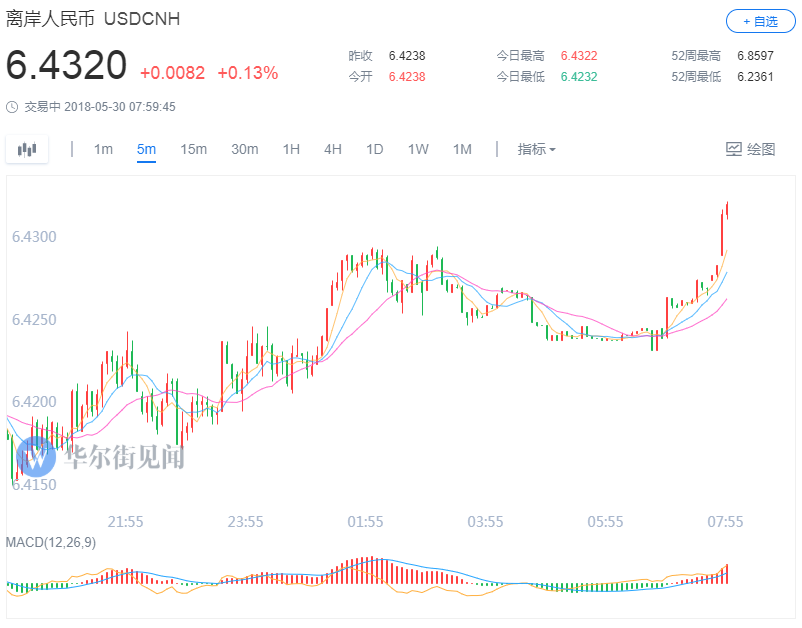Click the MACD(12,26,9) indicator label
The image size is (802, 628).
pos(51,542)
